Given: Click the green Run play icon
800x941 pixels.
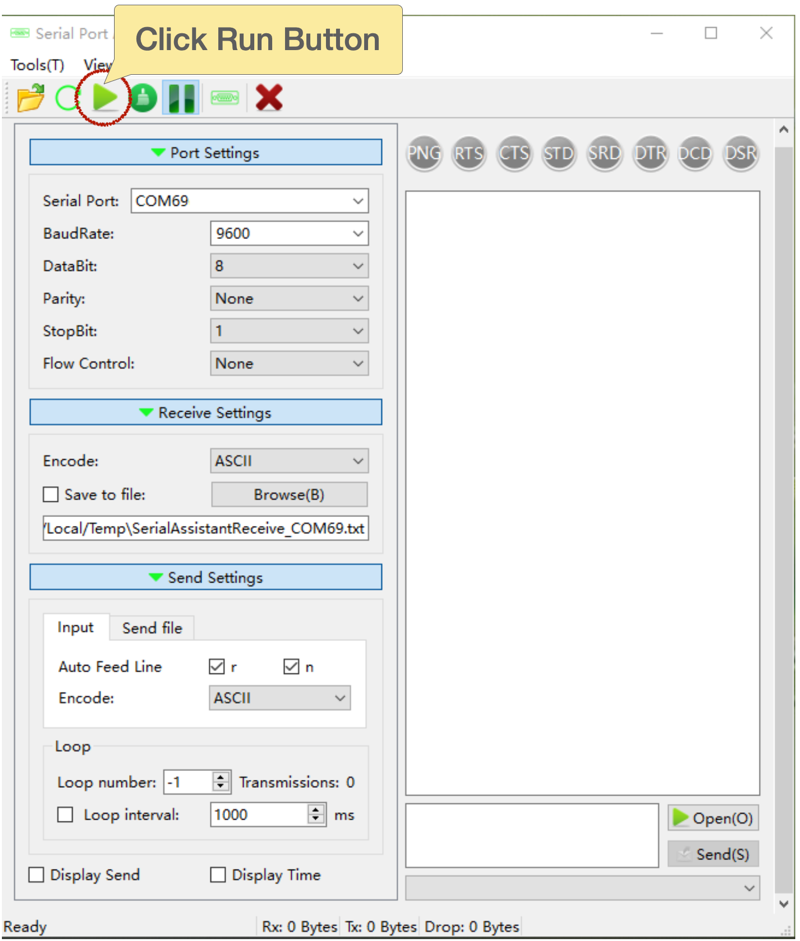Looking at the screenshot, I should 105,97.
